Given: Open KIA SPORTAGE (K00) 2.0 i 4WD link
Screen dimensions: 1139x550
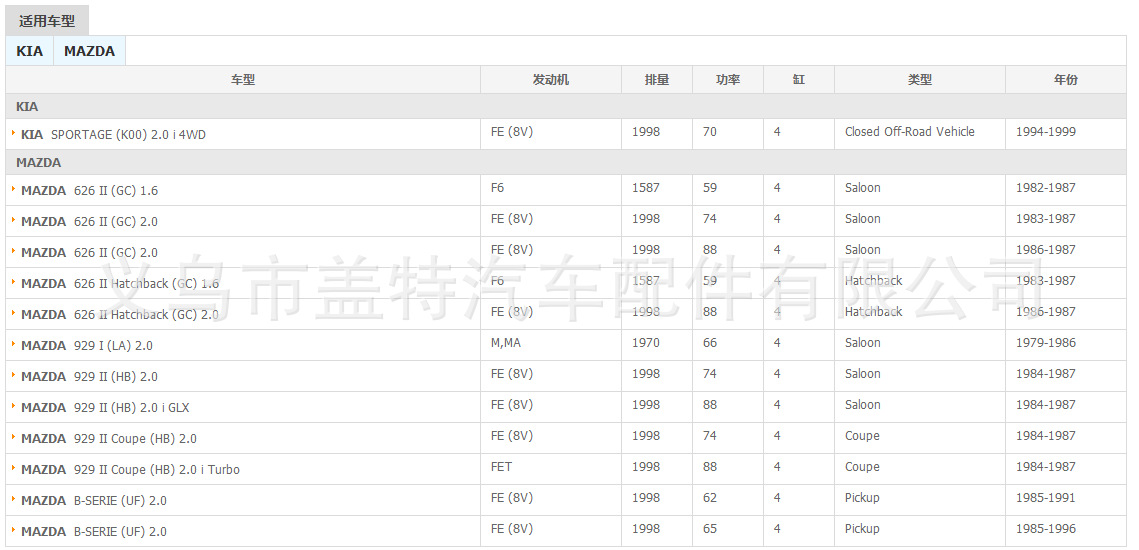Looking at the screenshot, I should point(113,134).
